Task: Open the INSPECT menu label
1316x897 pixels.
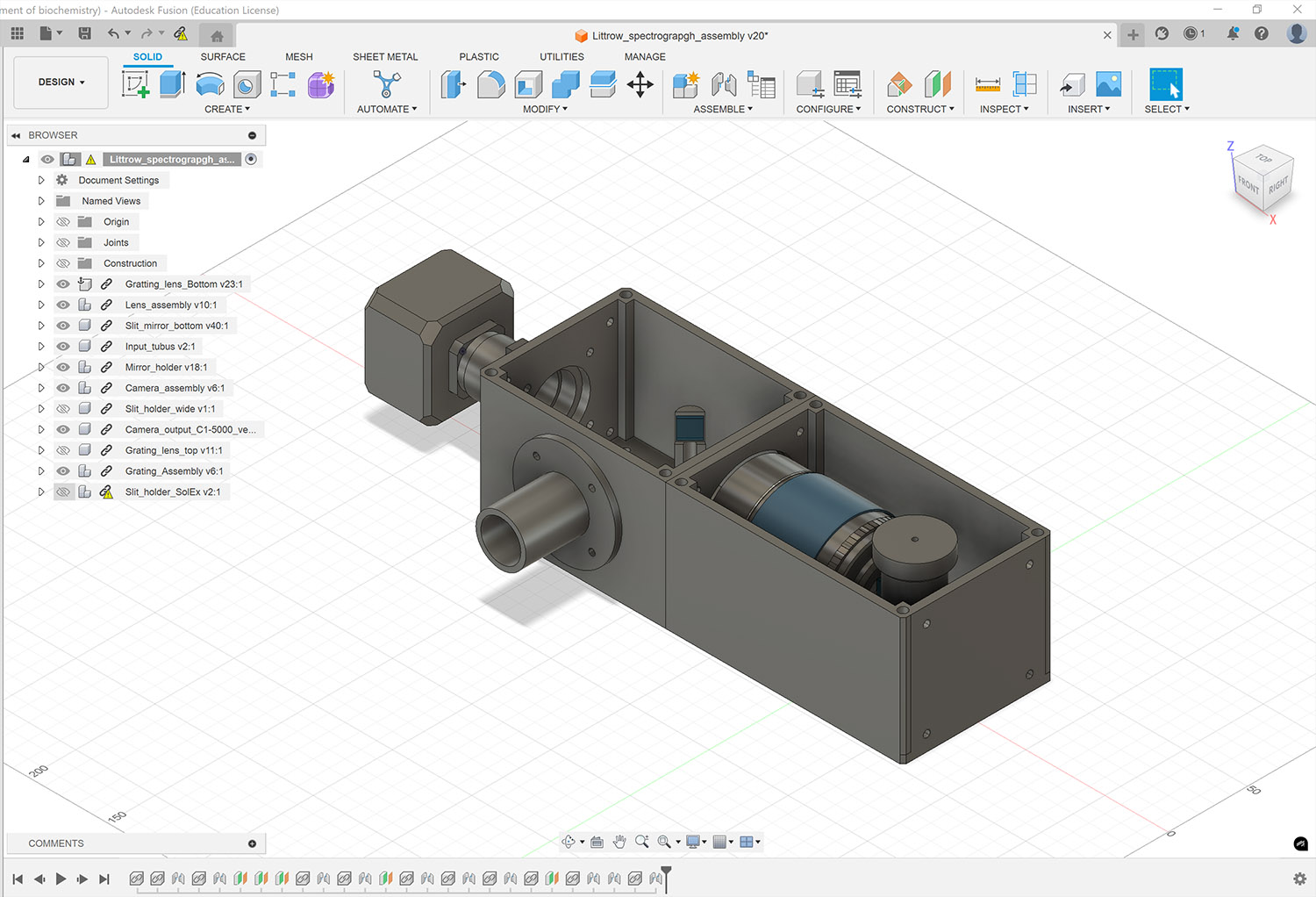Action: click(x=1004, y=109)
